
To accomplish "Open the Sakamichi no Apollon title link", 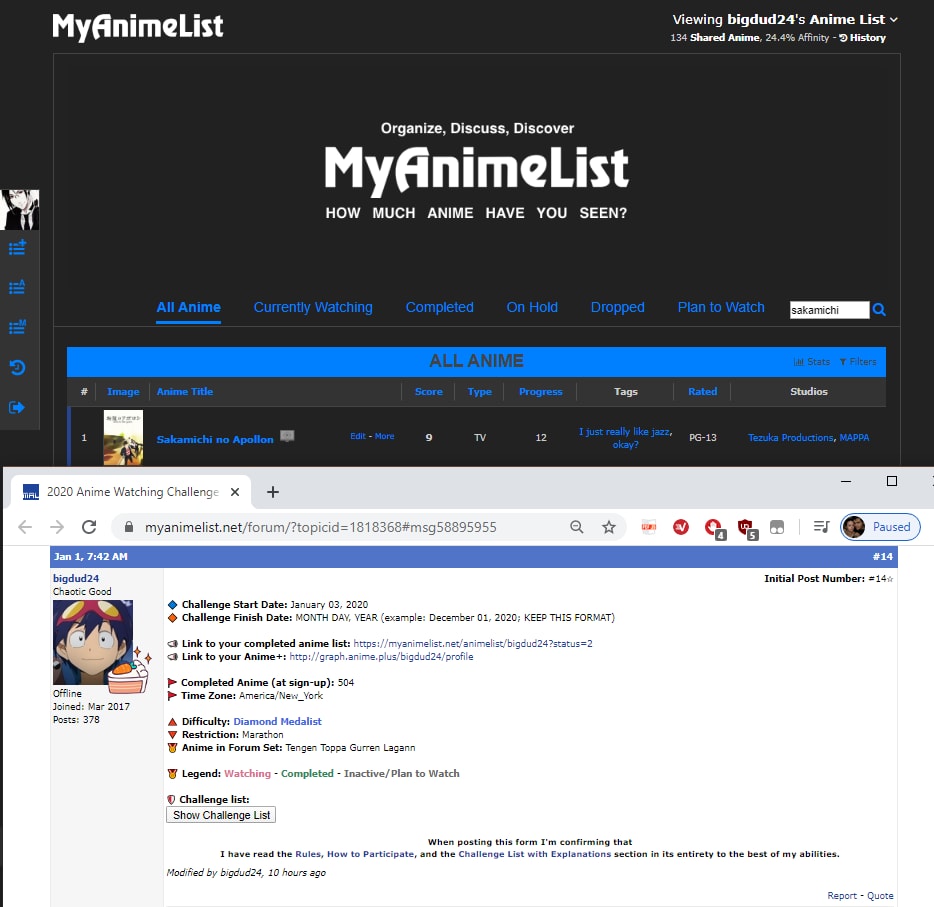I will [x=215, y=440].
